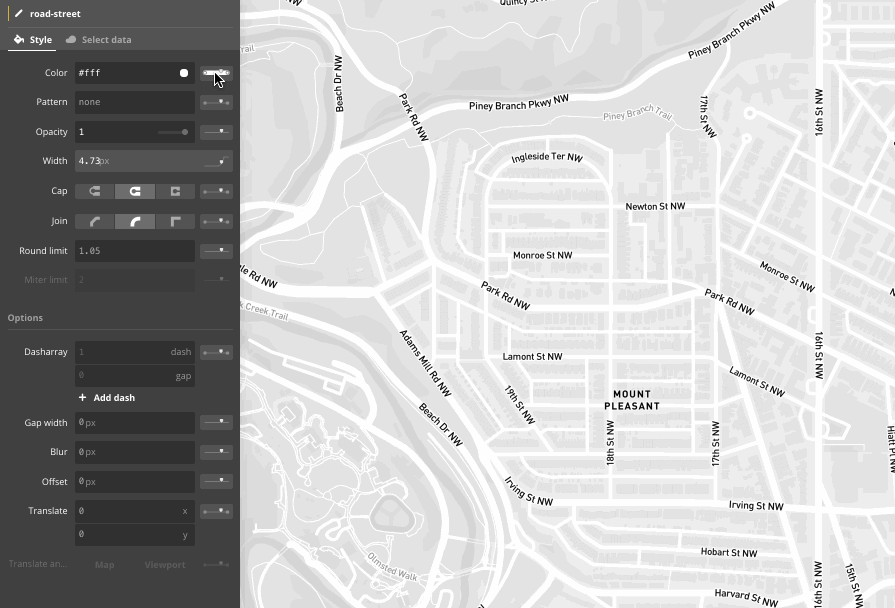Select the butt line cap icon
895x608 pixels.
[94, 190]
